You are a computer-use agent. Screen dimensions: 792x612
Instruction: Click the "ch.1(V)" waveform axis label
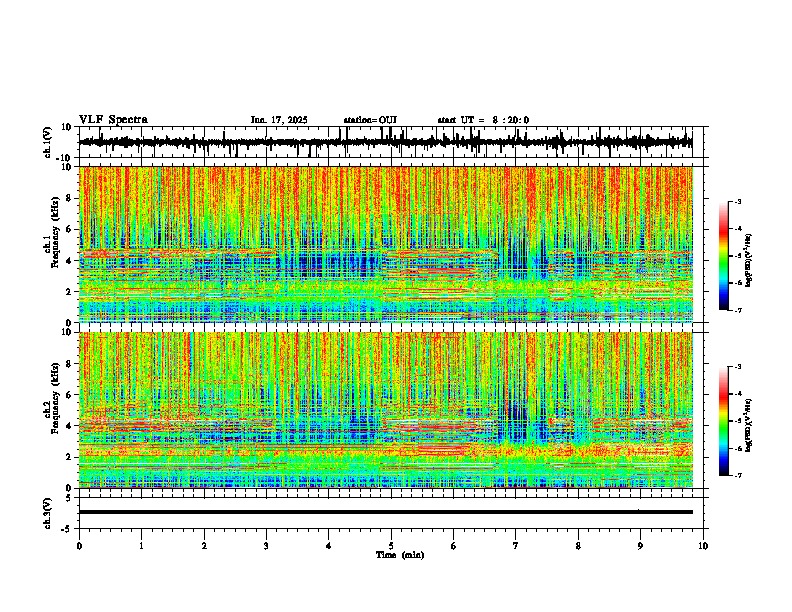click(x=48, y=142)
